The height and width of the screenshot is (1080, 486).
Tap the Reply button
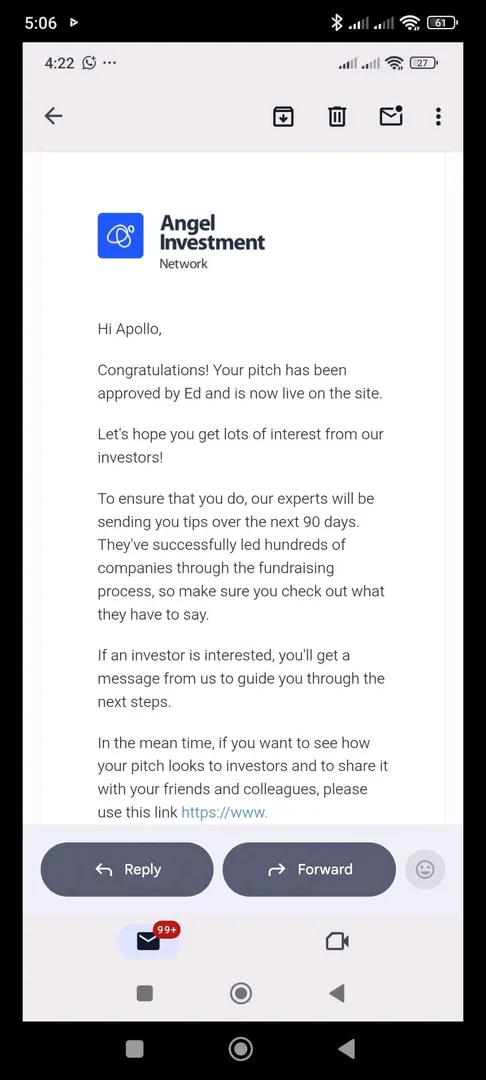click(127, 869)
